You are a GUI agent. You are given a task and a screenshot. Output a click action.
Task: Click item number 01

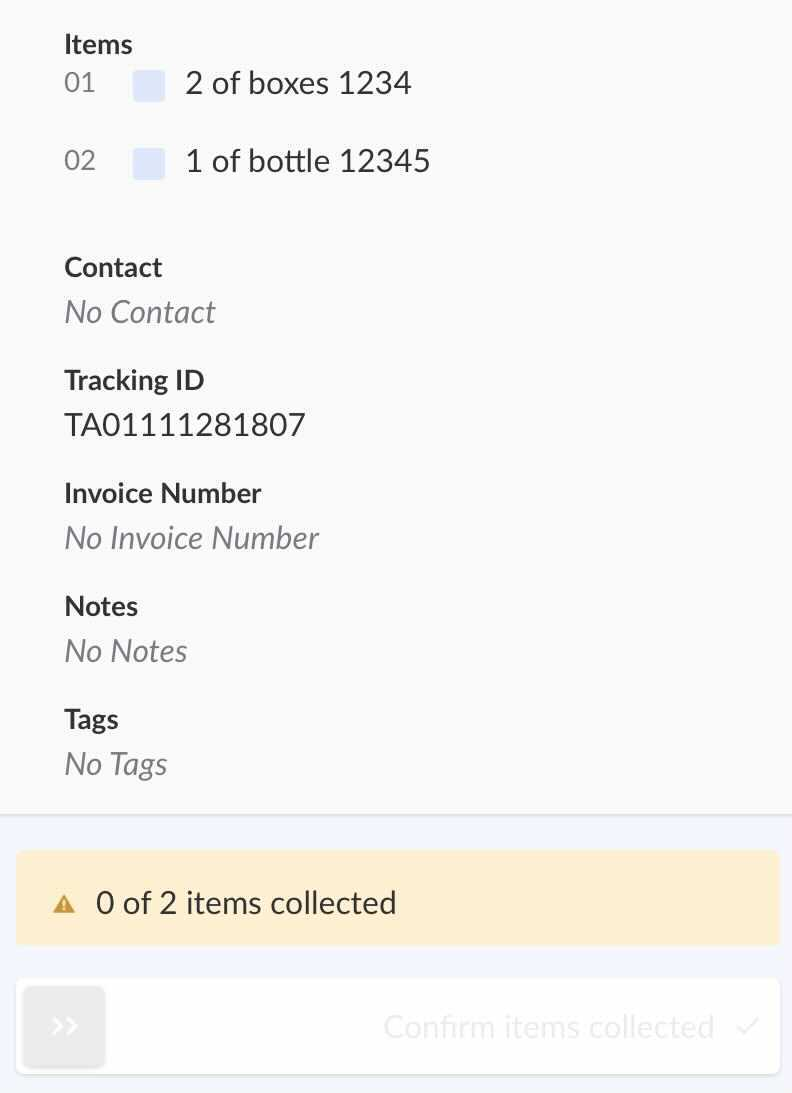tap(80, 83)
